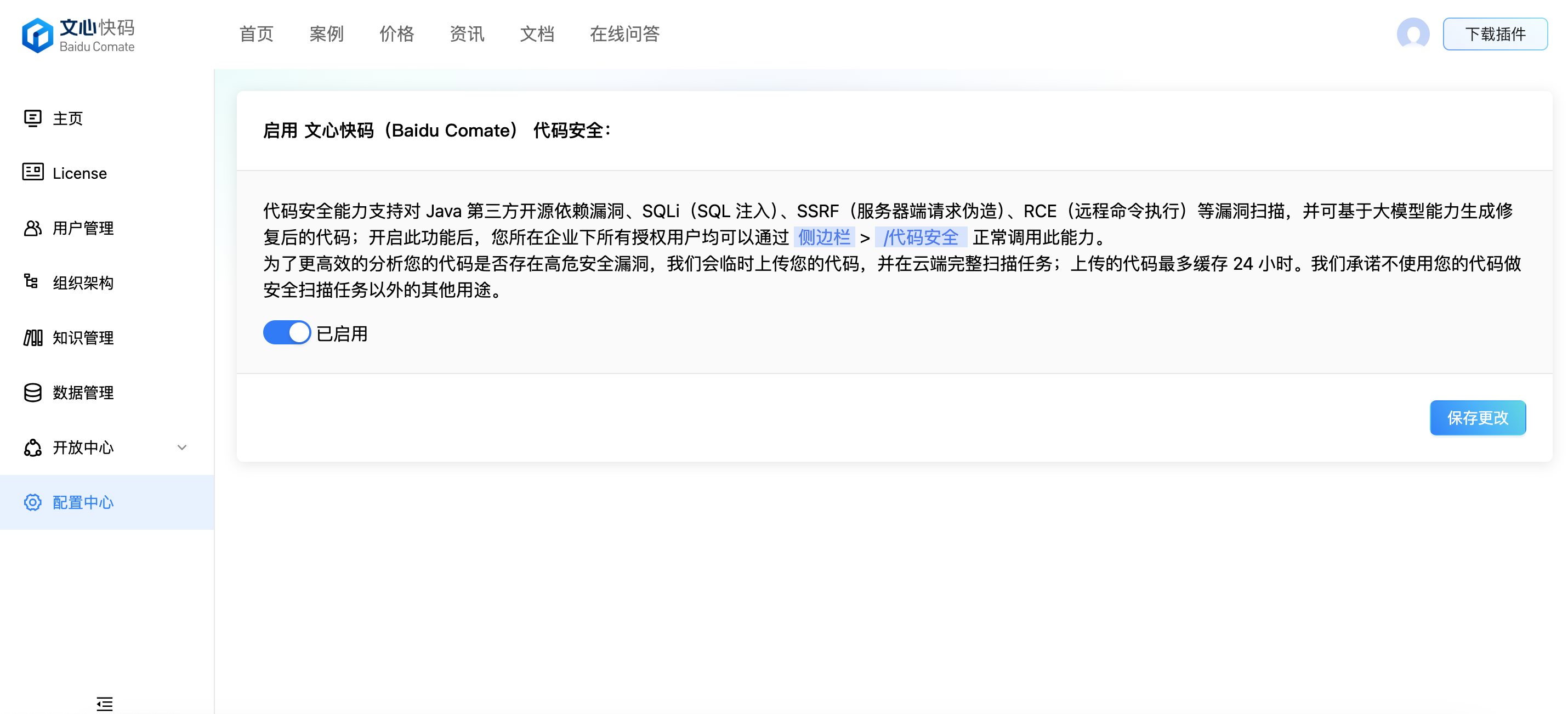
Task: Select 数据管理 label in sidebar
Action: pyautogui.click(x=83, y=393)
